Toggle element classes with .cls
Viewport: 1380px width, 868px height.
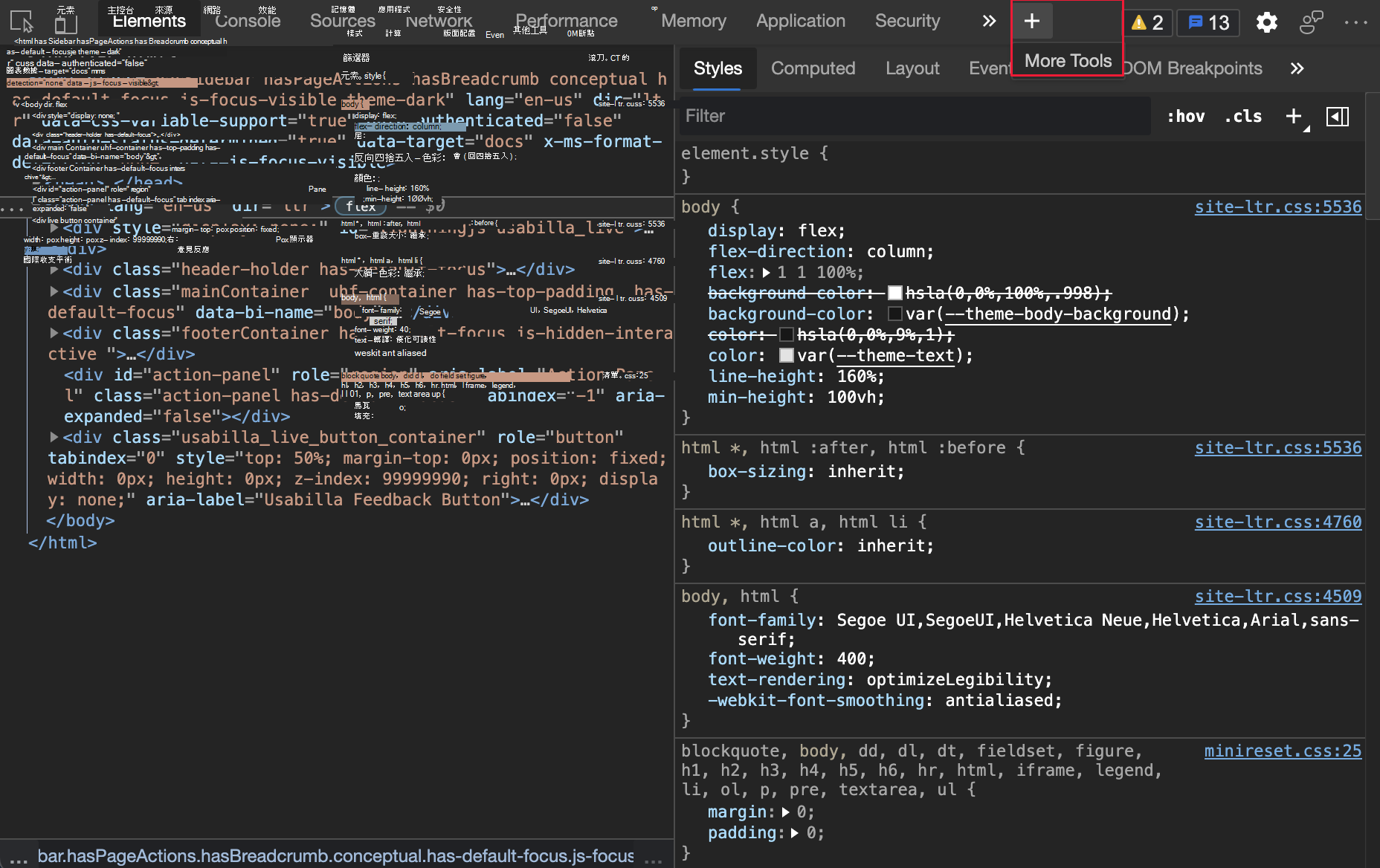tap(1242, 116)
